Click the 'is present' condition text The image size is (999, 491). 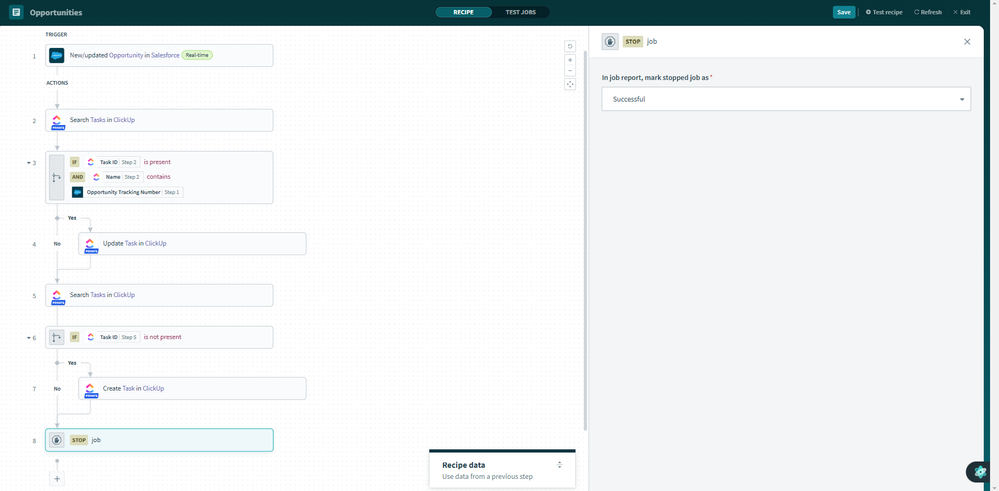[x=157, y=162]
